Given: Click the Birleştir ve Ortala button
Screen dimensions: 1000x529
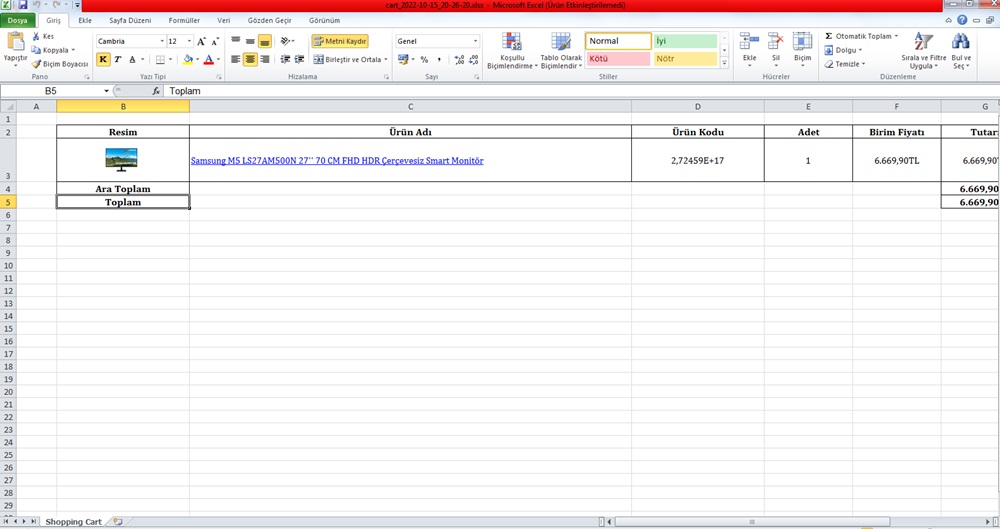Looking at the screenshot, I should click(348, 59).
